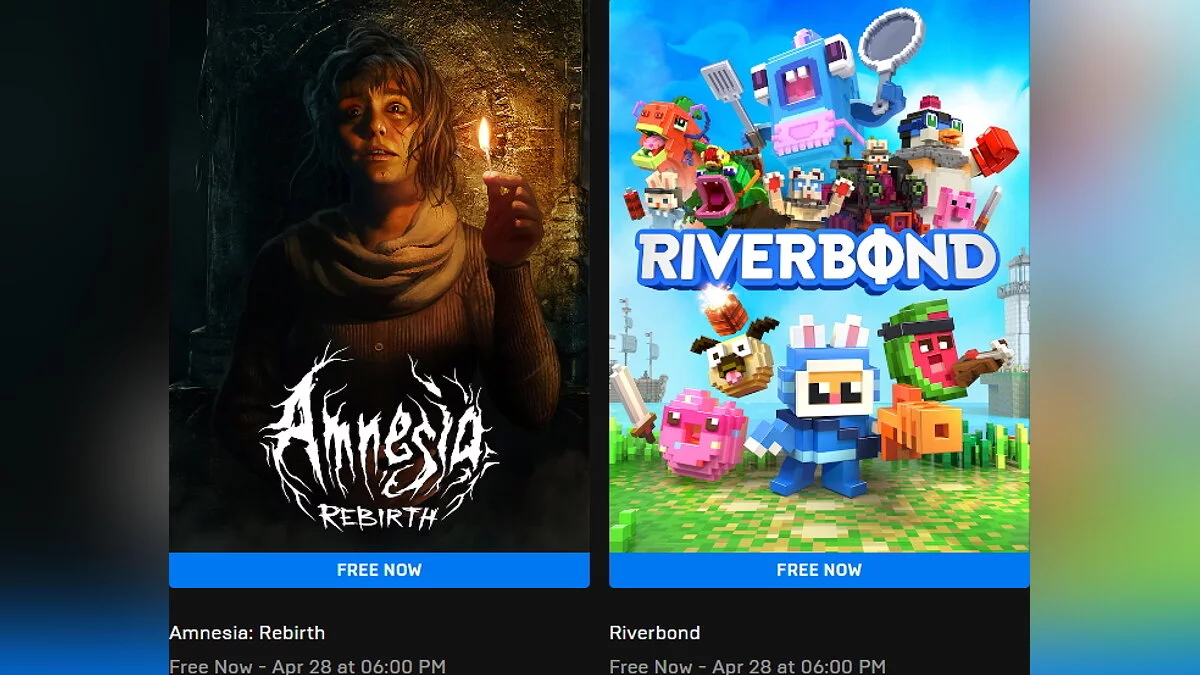
Task: Click the lit match flame
Action: (x=484, y=138)
